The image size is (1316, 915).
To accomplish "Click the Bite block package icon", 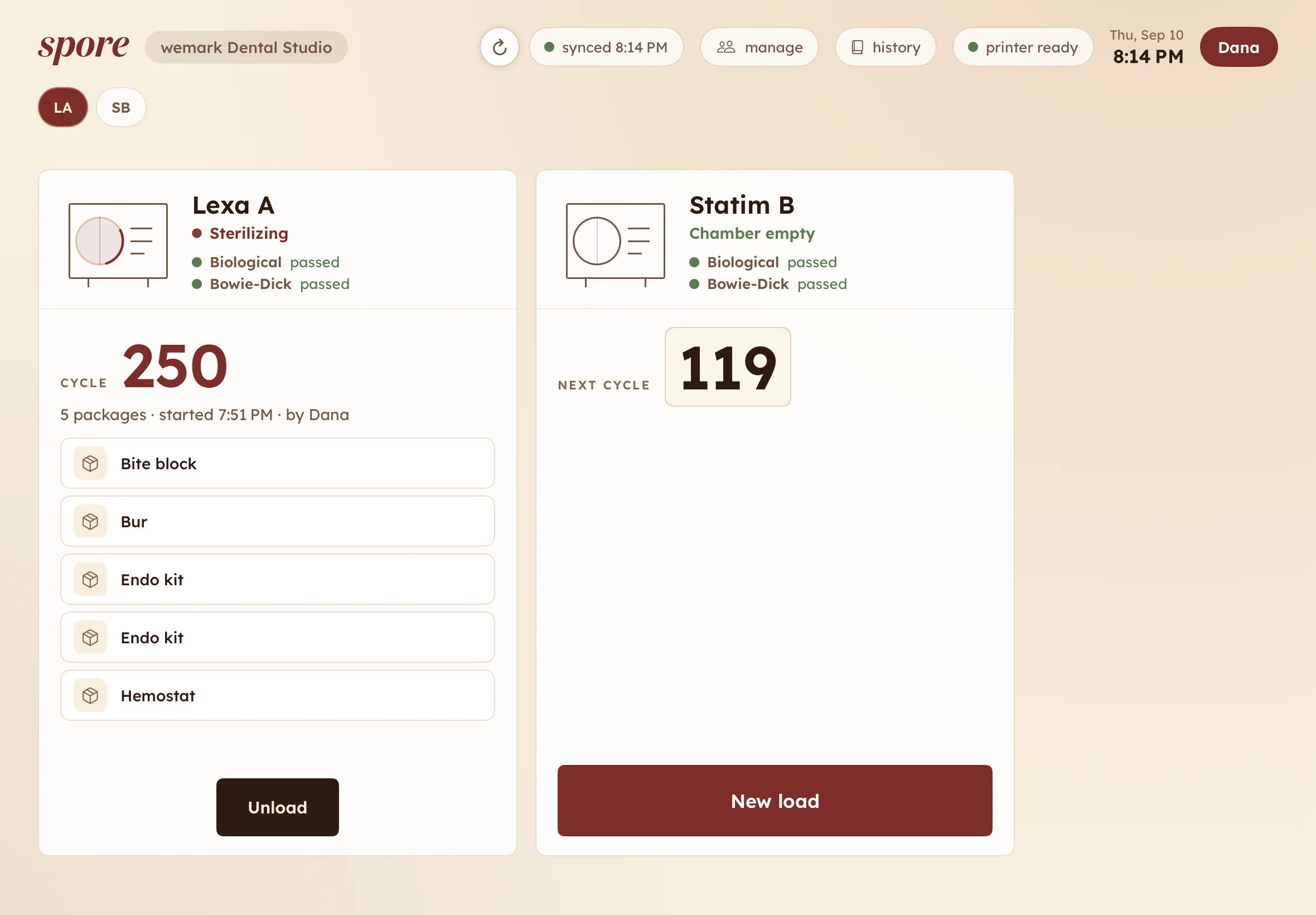I will point(90,463).
